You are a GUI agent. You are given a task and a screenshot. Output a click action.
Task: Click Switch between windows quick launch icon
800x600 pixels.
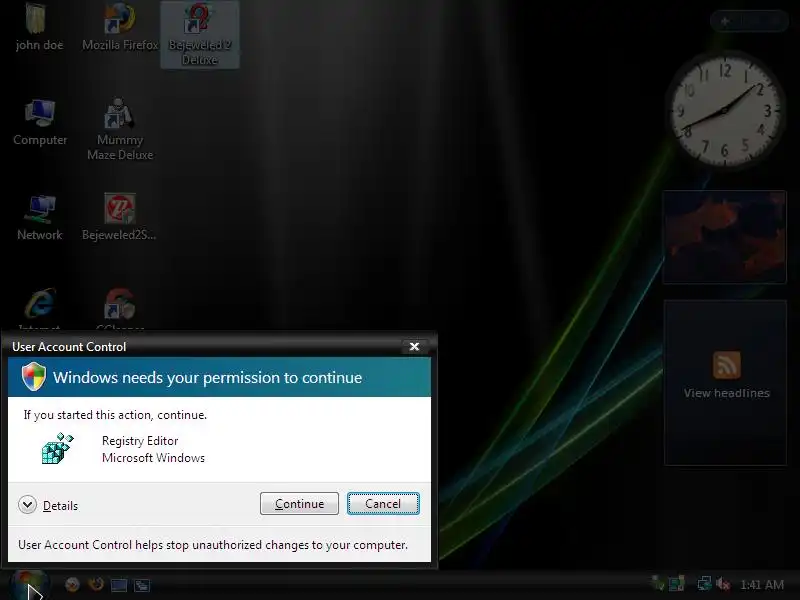[x=141, y=585]
